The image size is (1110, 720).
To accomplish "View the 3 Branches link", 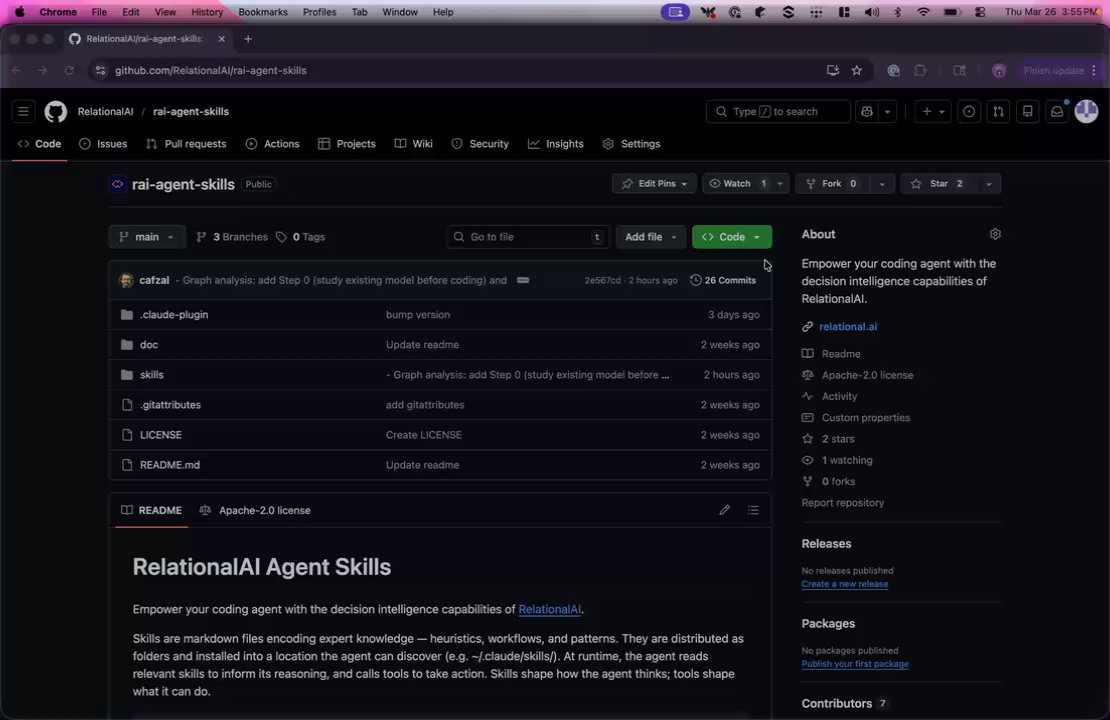I will click(232, 236).
